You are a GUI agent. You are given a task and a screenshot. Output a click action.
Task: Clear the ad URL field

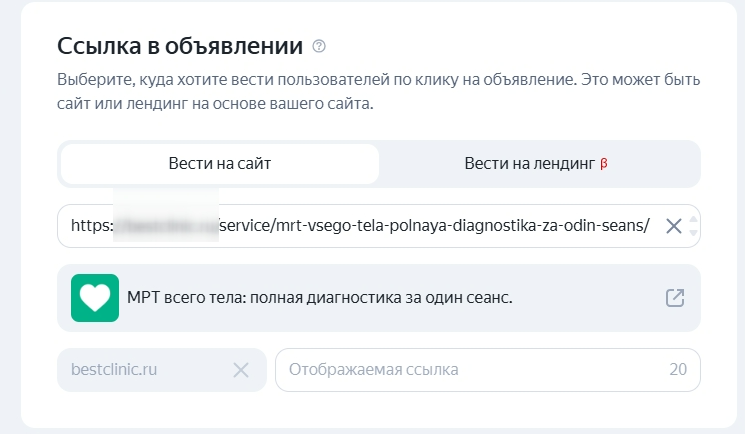[x=674, y=226]
